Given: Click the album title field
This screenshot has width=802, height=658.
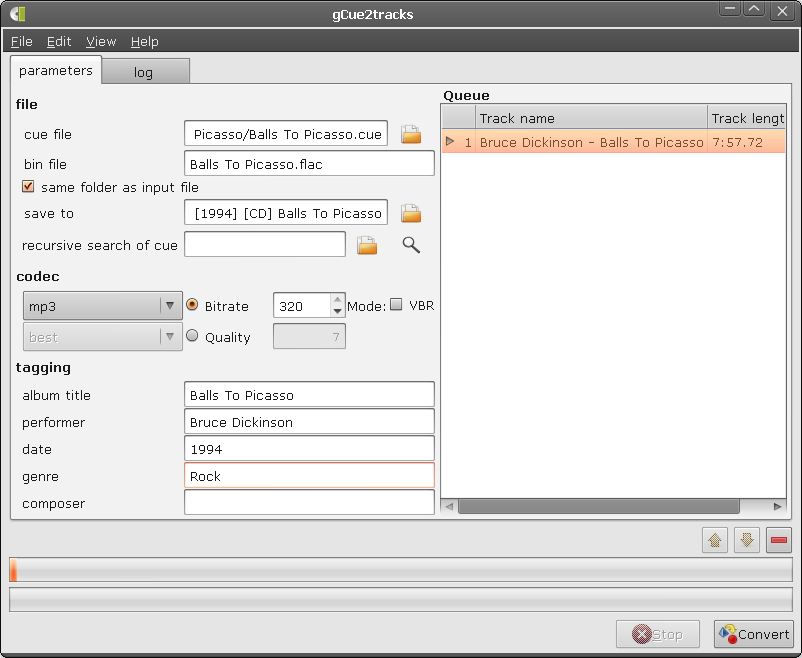Looking at the screenshot, I should [x=309, y=394].
